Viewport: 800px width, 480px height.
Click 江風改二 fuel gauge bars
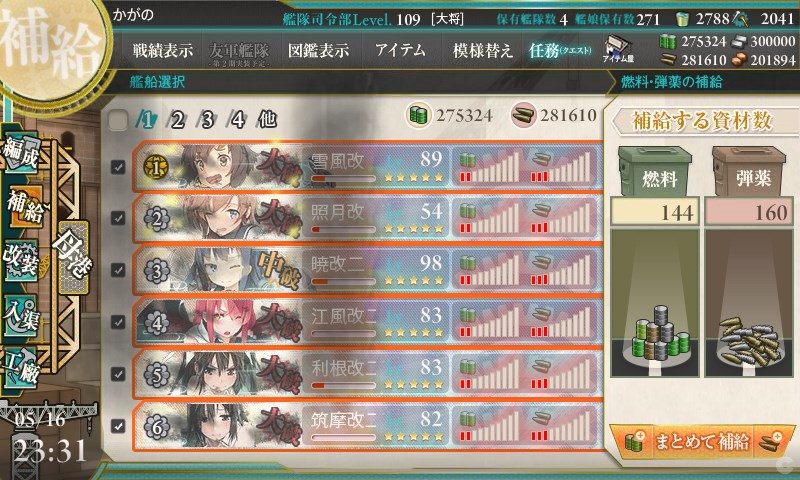[x=489, y=322]
